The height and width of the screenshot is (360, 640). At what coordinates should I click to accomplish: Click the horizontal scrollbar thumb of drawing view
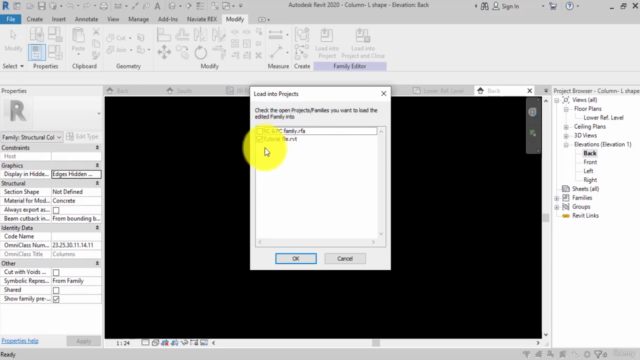[376, 343]
